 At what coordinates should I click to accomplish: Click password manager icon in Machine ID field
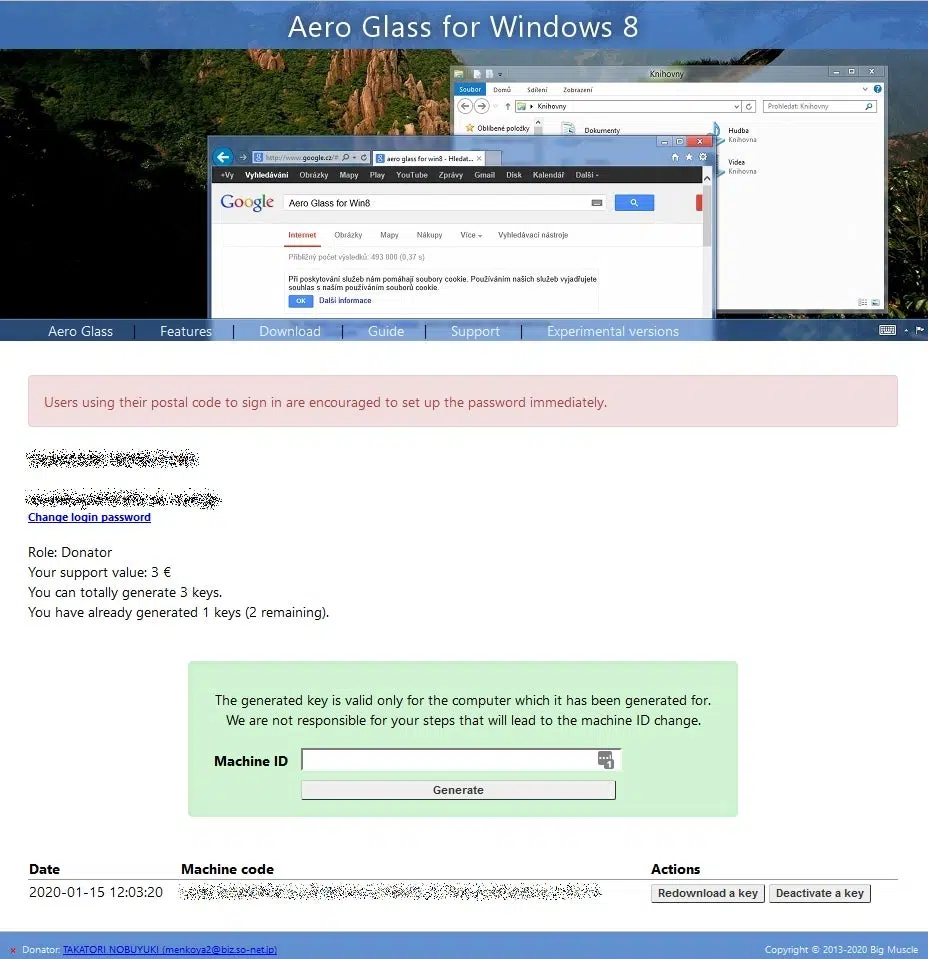pyautogui.click(x=605, y=760)
